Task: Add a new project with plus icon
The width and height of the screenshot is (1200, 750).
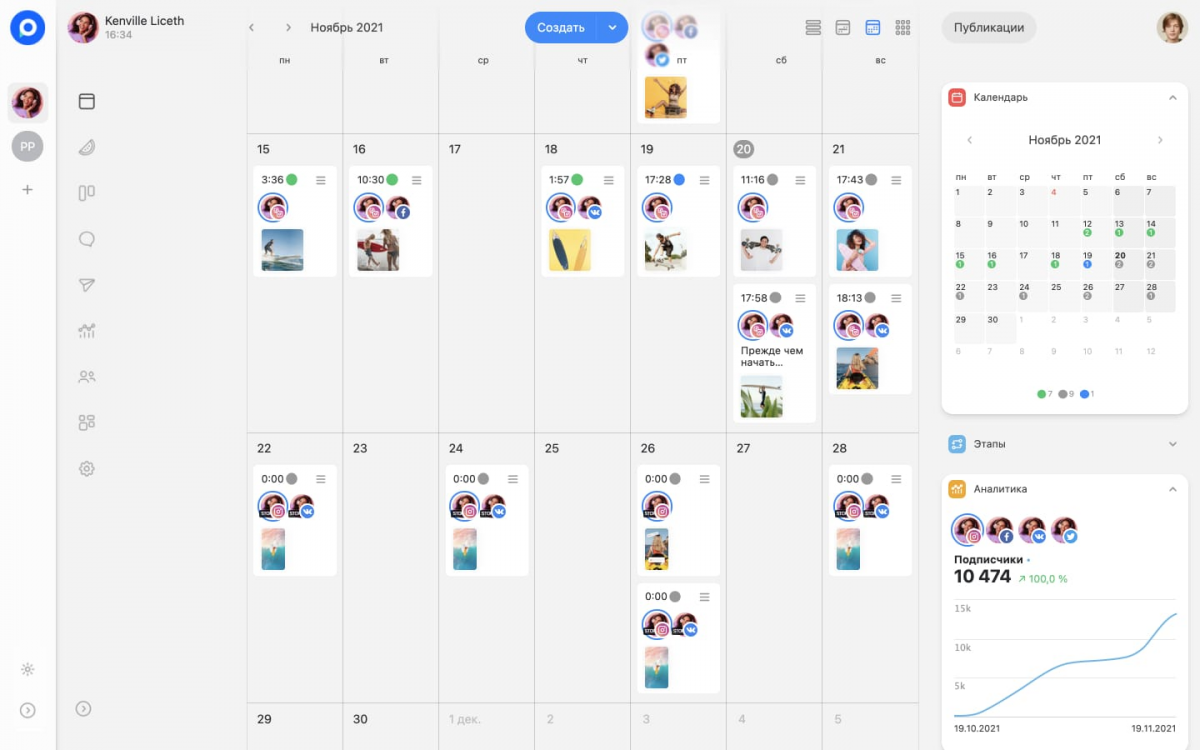Action: click(x=28, y=189)
